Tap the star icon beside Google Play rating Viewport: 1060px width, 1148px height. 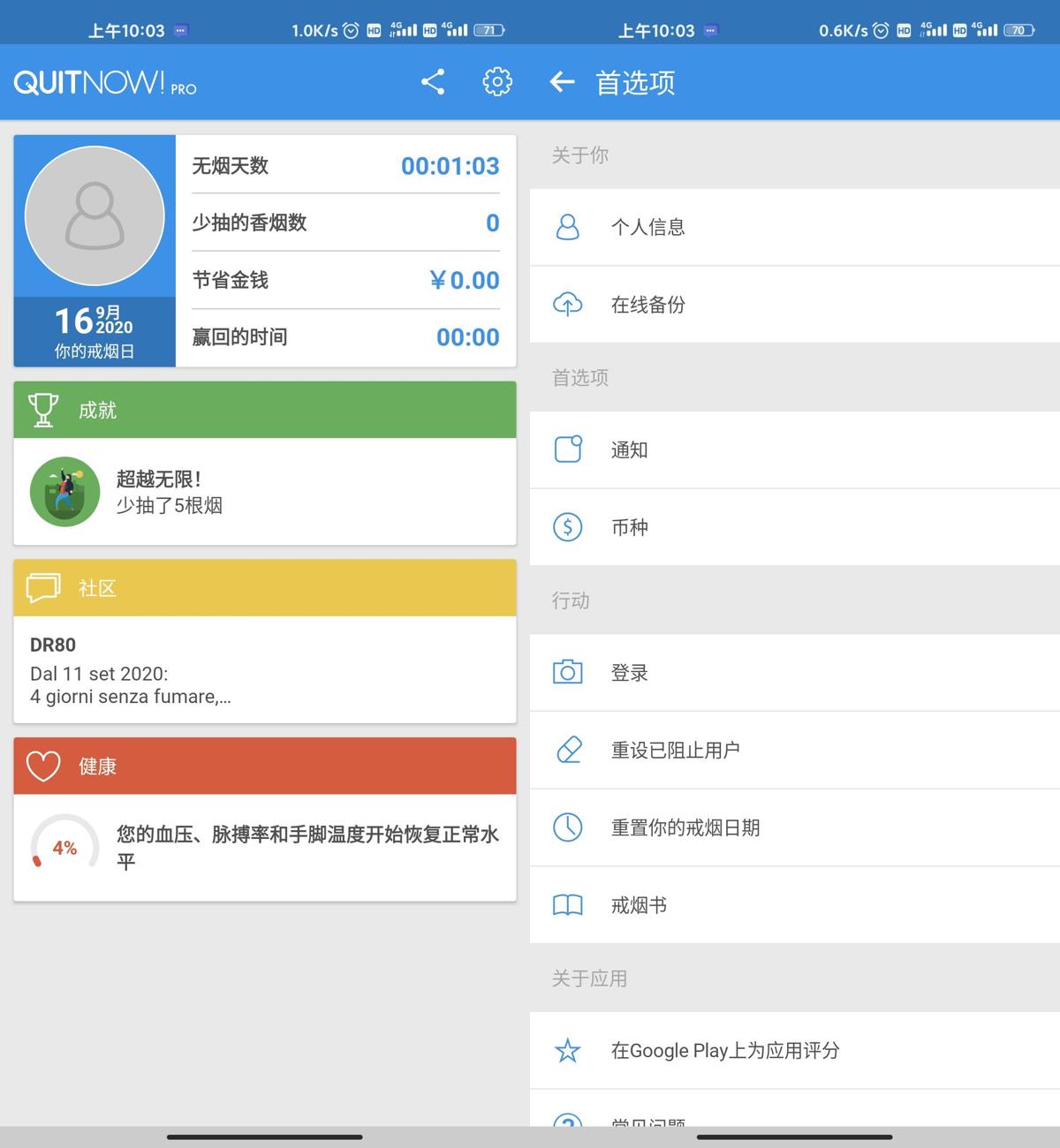point(568,1051)
